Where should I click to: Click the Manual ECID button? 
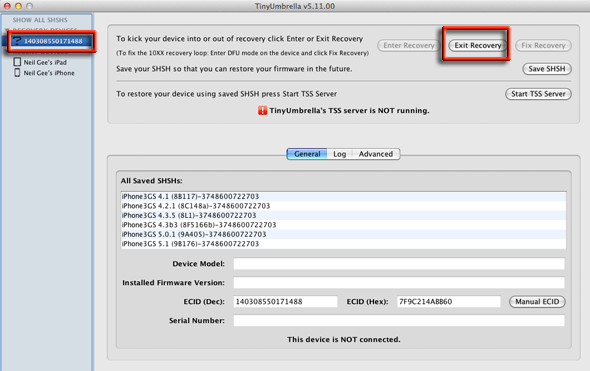pos(537,302)
